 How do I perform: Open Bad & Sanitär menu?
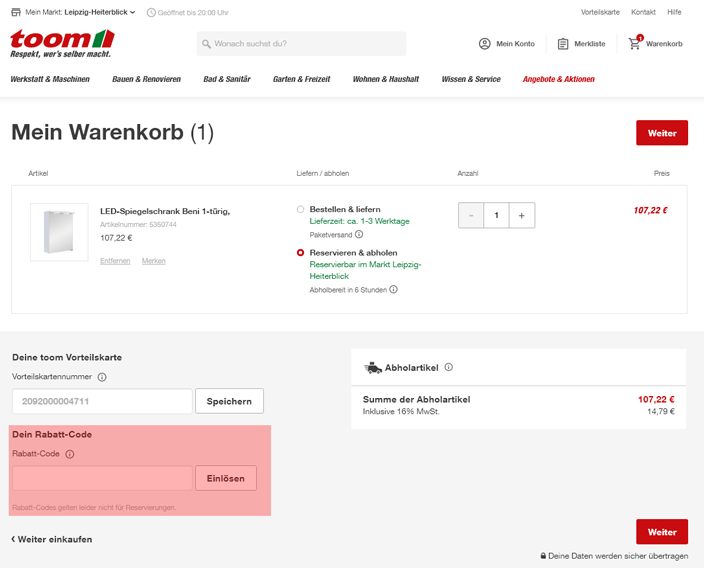(x=227, y=79)
